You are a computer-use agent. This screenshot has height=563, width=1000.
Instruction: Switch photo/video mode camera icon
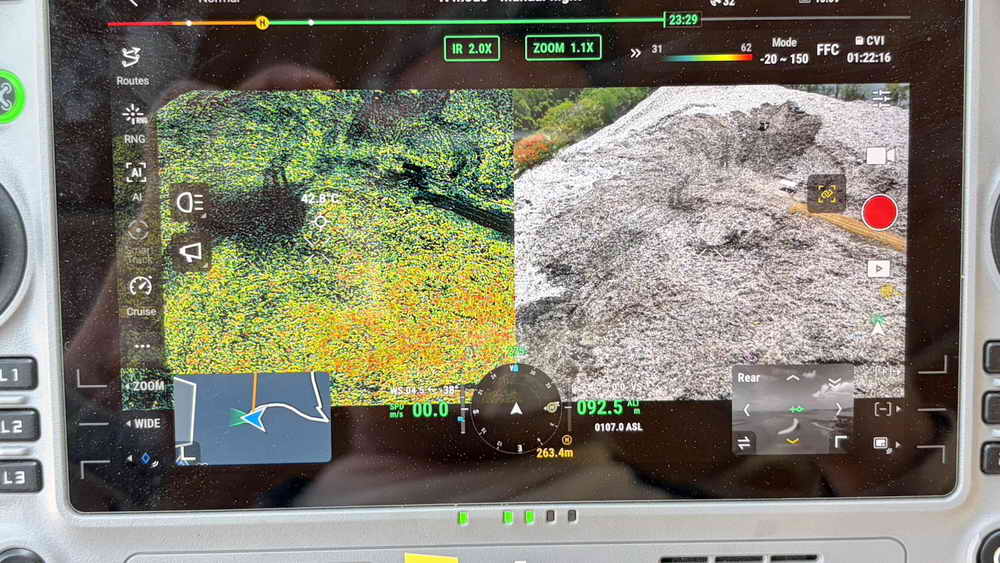click(x=879, y=155)
